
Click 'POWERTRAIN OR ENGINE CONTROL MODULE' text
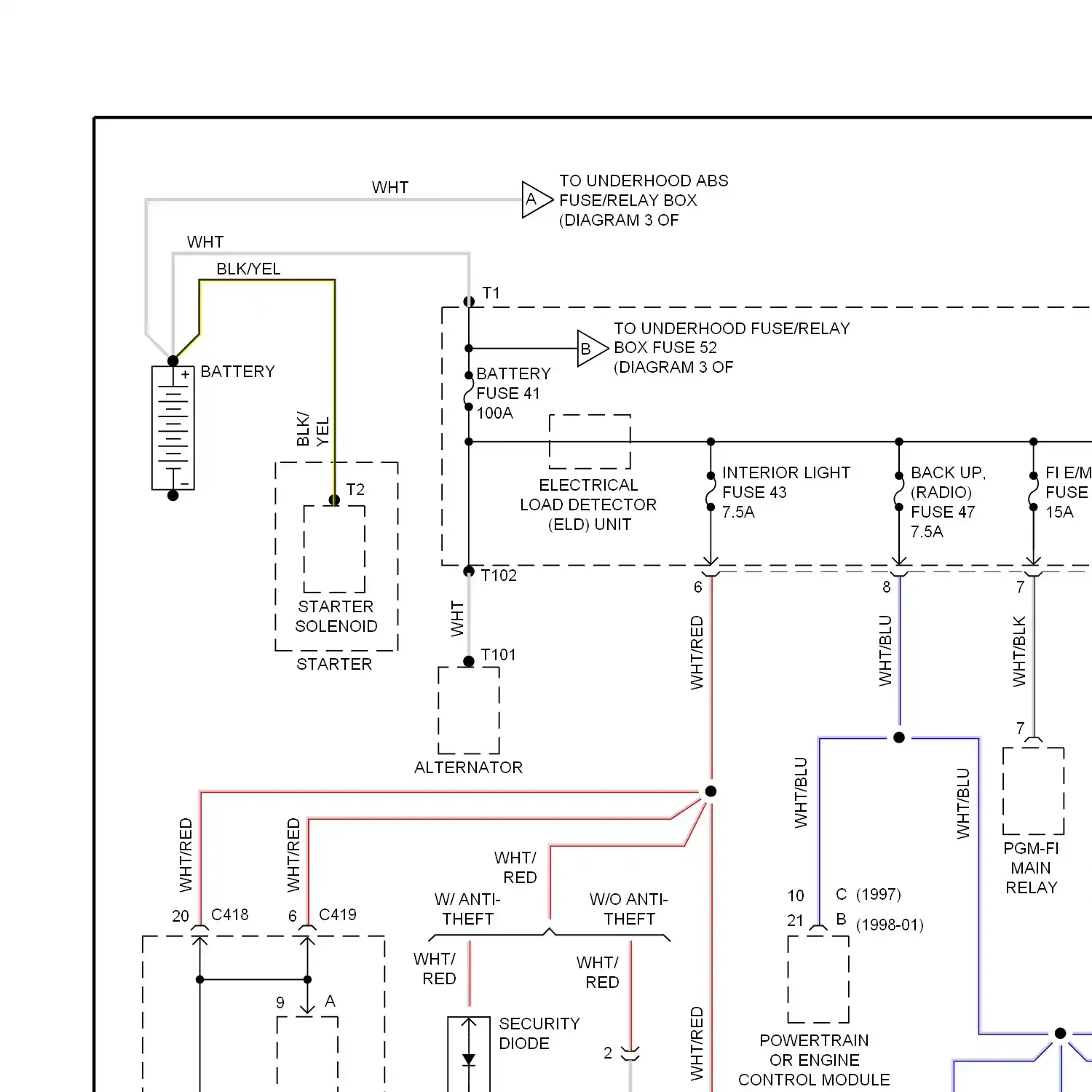click(x=814, y=1060)
